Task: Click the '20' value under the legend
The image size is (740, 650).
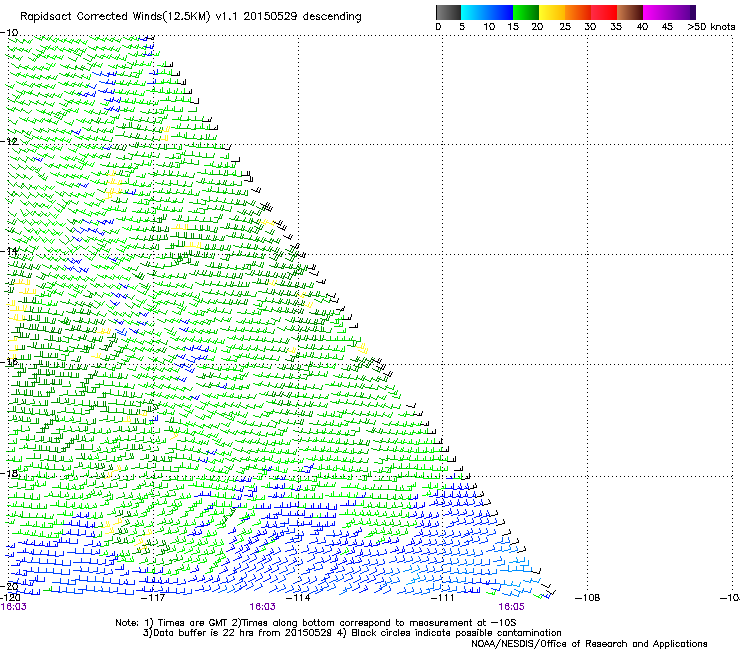Action: (537, 27)
